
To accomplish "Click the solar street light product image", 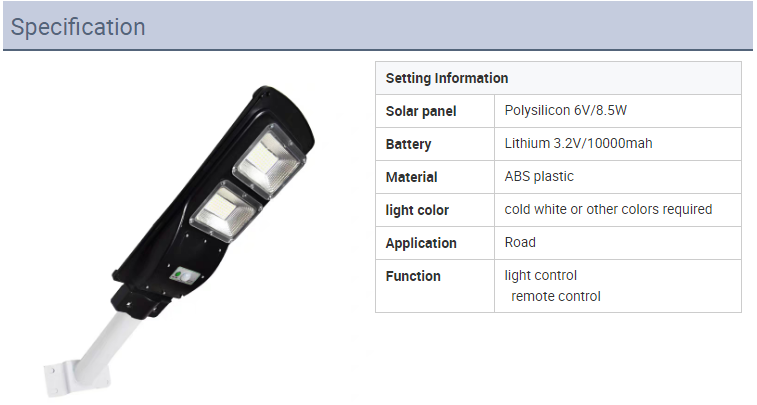I will pos(180,241).
